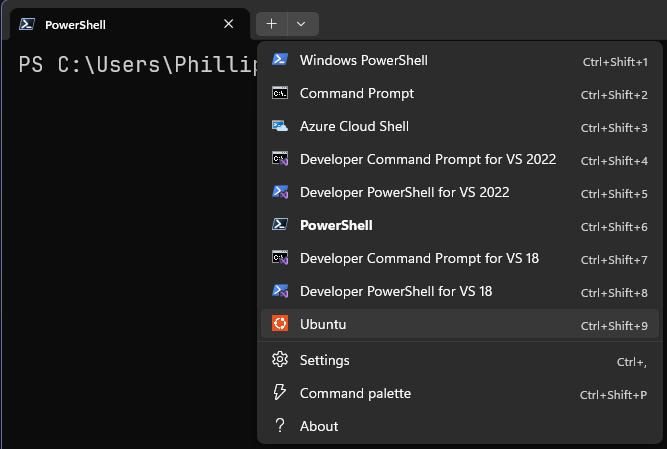Click the orange Ubuntu icon
Screen dimensions: 667x449
(x=280, y=324)
